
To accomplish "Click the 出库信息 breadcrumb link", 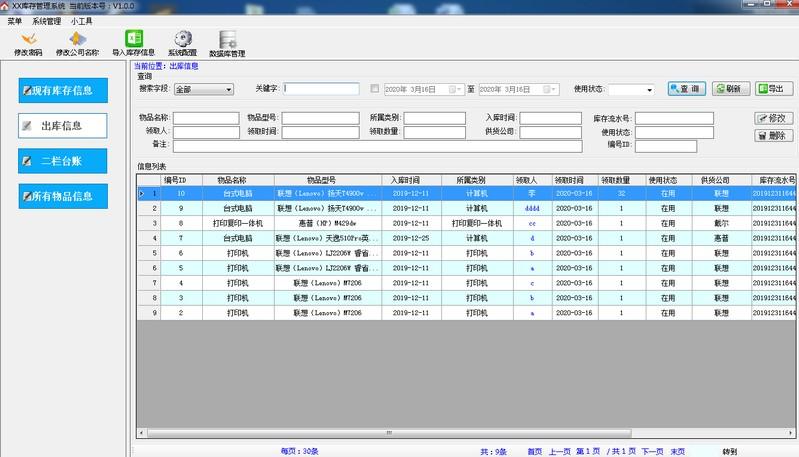I will click(184, 66).
